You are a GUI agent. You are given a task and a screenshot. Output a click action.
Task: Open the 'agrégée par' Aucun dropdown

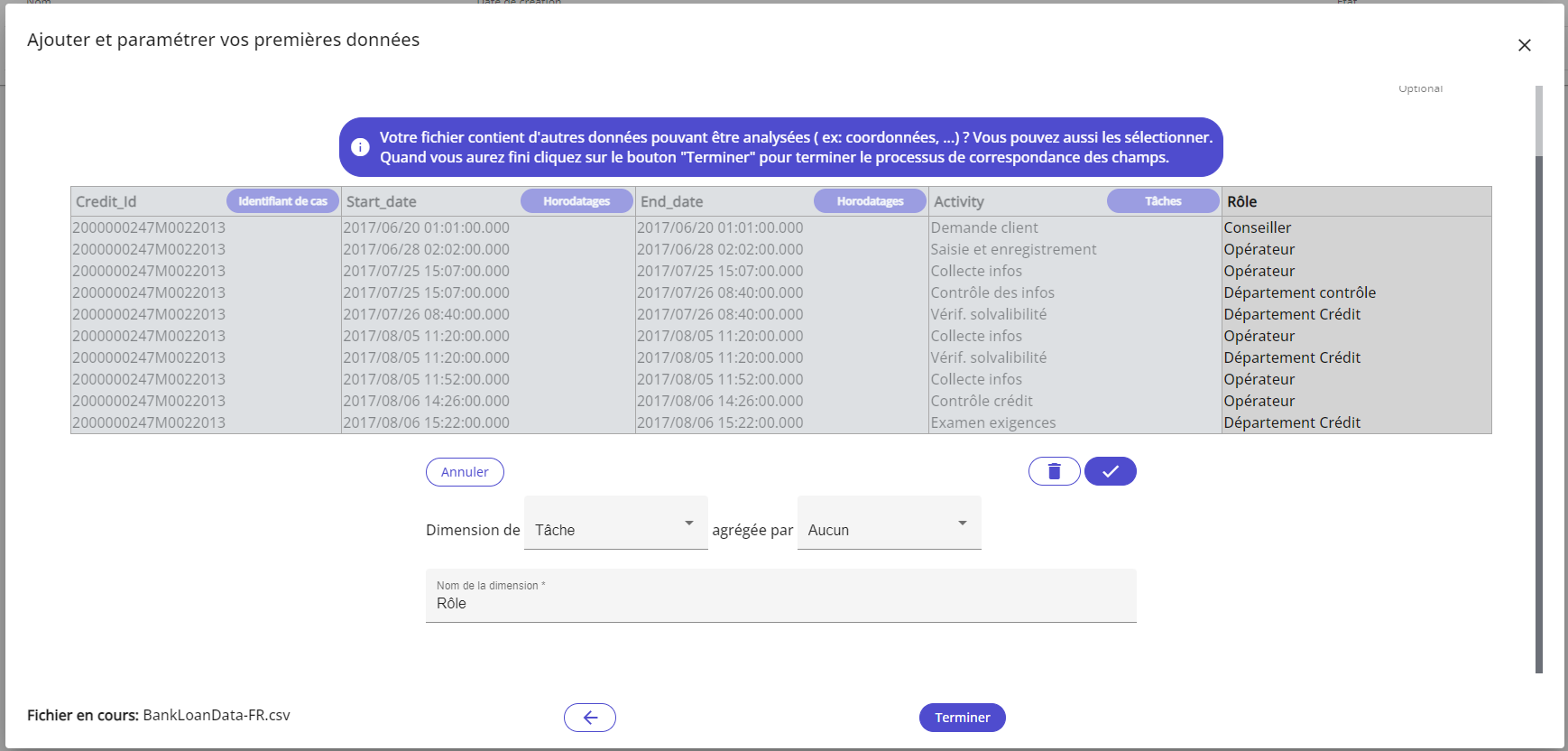pyautogui.click(x=888, y=524)
